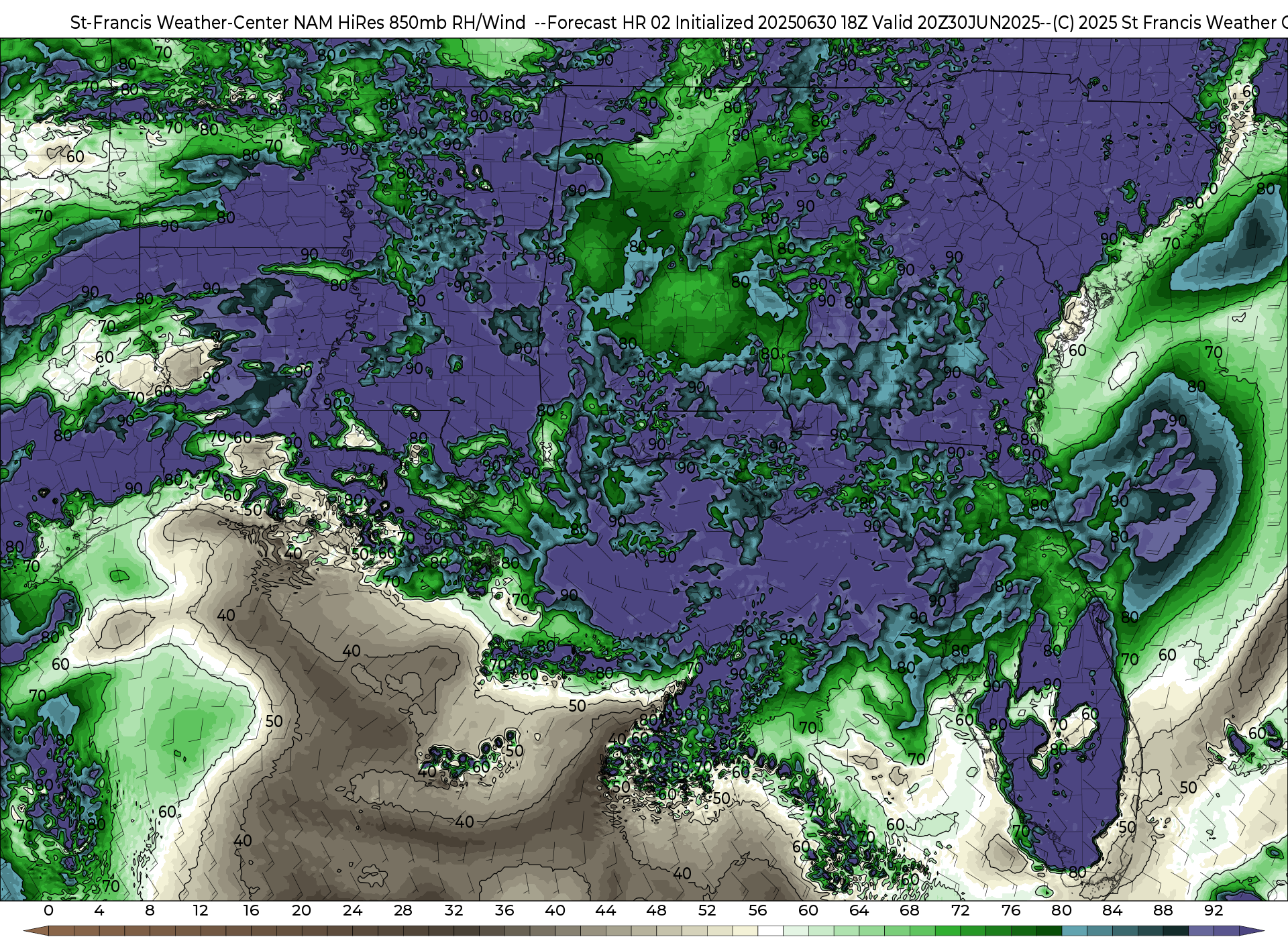The image size is (1288, 939).
Task: Click the colorbar tick label "8"
Action: (x=150, y=911)
